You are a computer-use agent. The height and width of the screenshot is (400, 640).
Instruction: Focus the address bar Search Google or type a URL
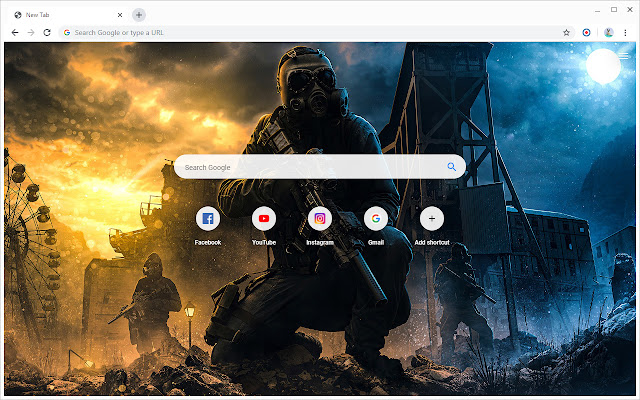317,33
